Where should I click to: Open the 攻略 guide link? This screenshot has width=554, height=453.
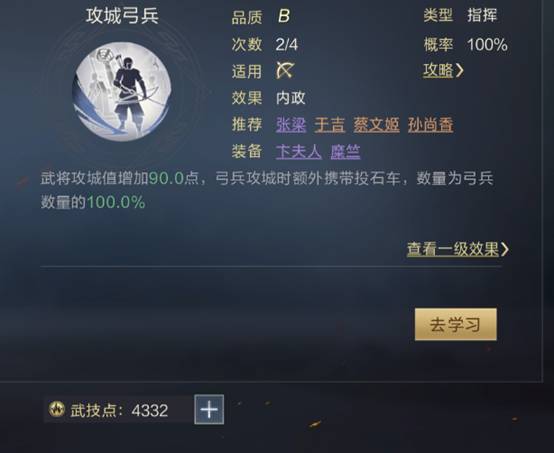[x=438, y=70]
